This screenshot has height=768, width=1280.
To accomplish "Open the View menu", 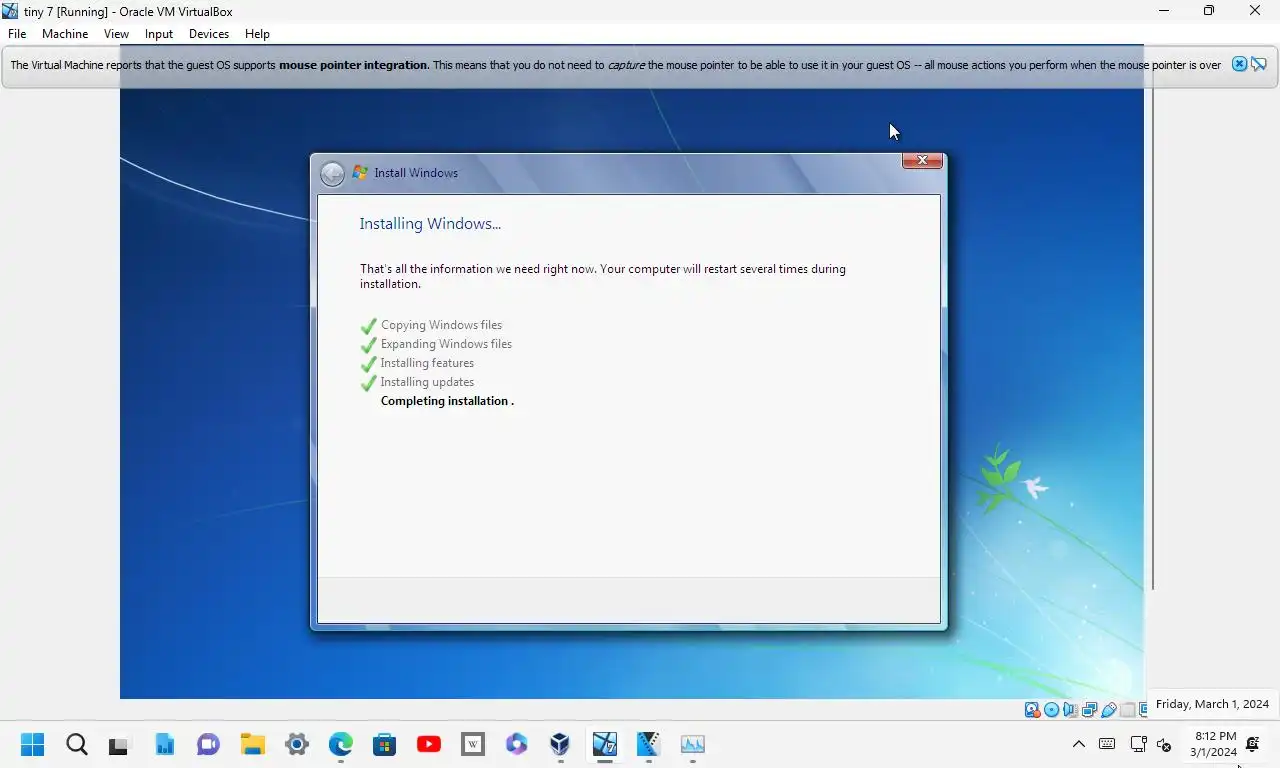I will tap(116, 34).
